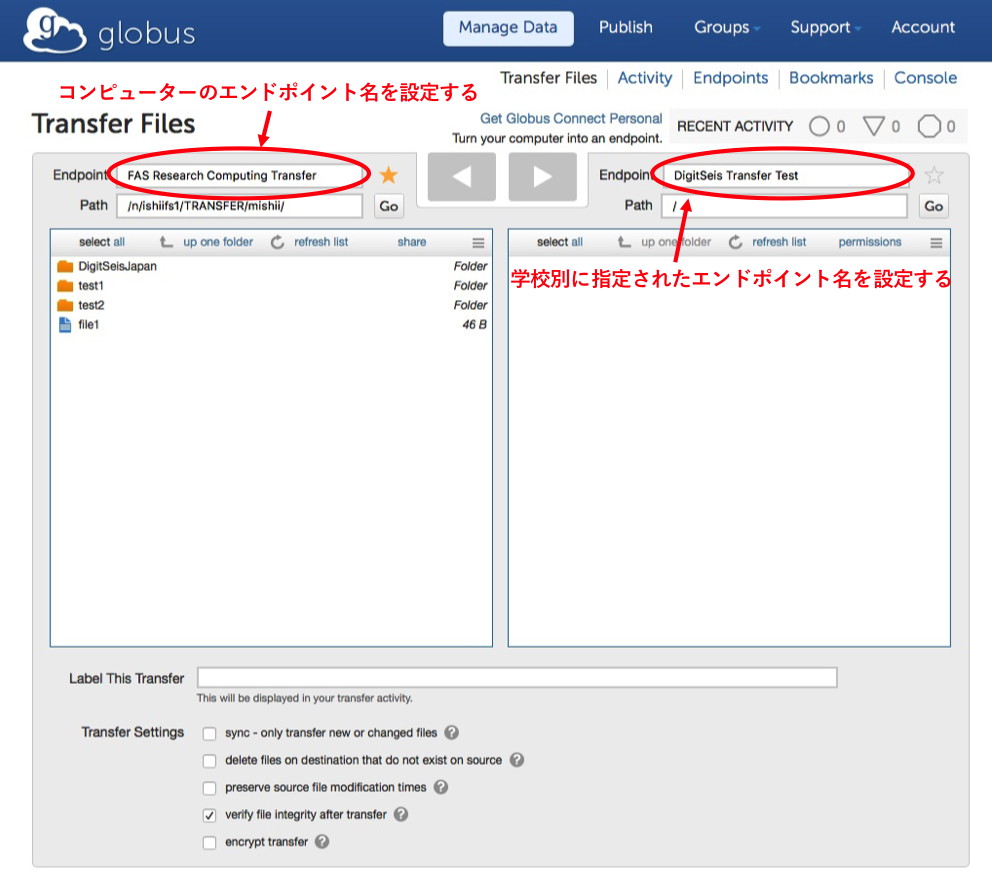Click the test1 folder icon
Screen dimensions: 992x882
(x=65, y=286)
